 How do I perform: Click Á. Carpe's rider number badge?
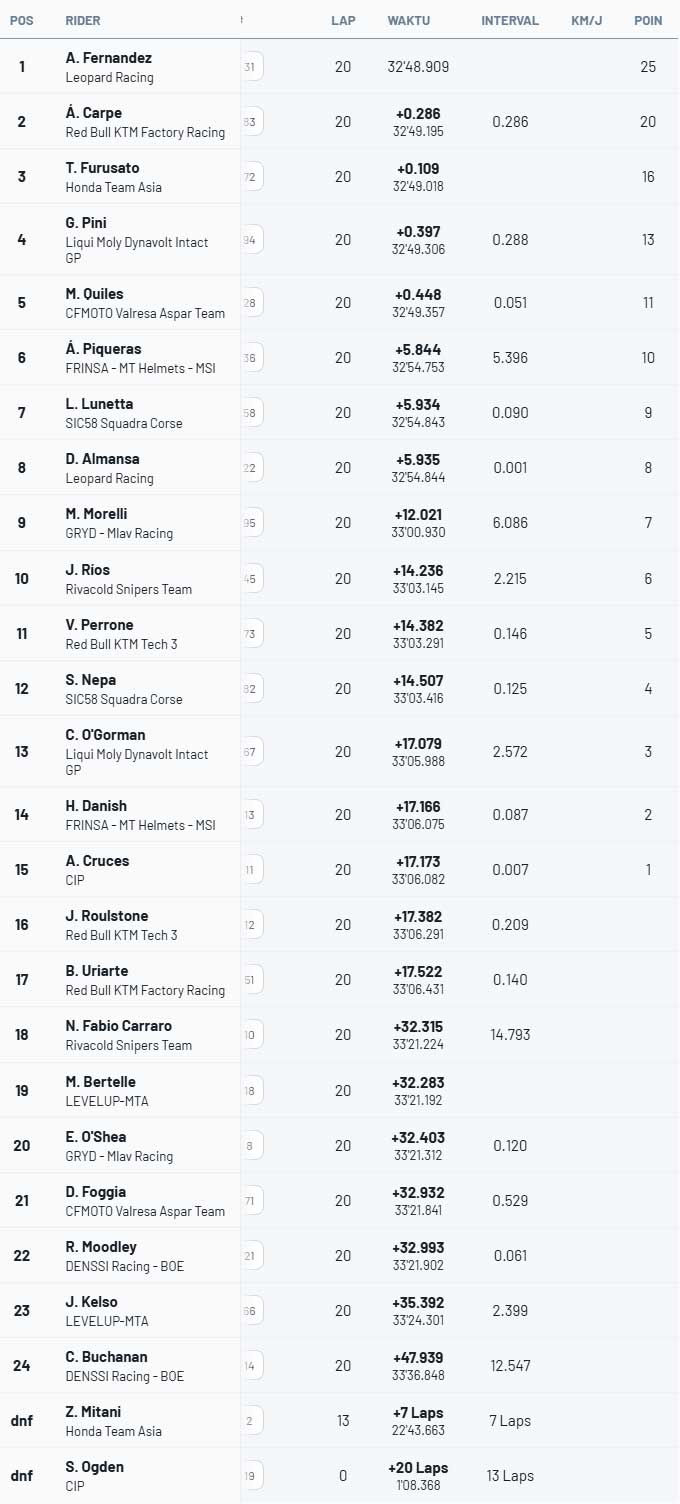(250, 122)
